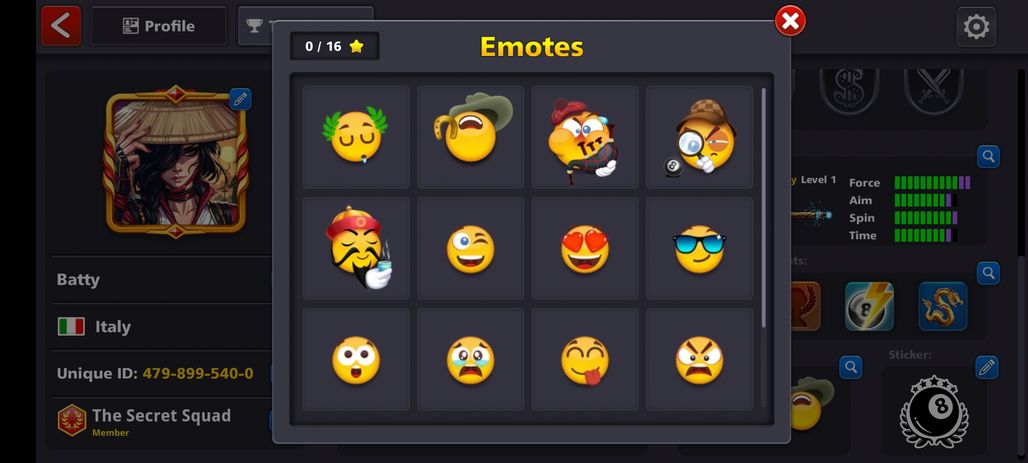Open settings gear in top corner
The image size is (1028, 463).
(x=976, y=26)
